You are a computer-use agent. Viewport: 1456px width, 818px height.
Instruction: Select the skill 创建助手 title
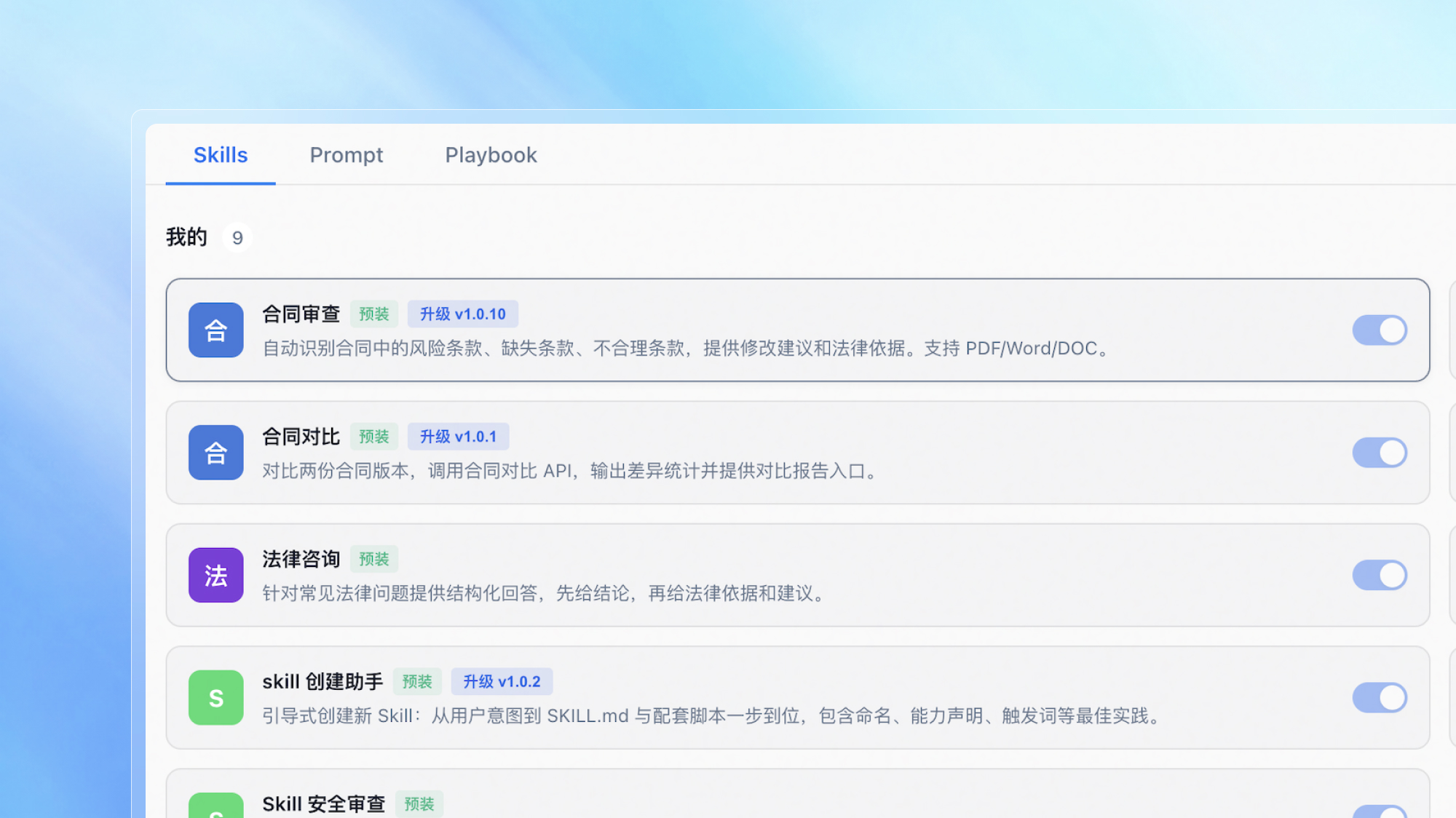point(323,682)
